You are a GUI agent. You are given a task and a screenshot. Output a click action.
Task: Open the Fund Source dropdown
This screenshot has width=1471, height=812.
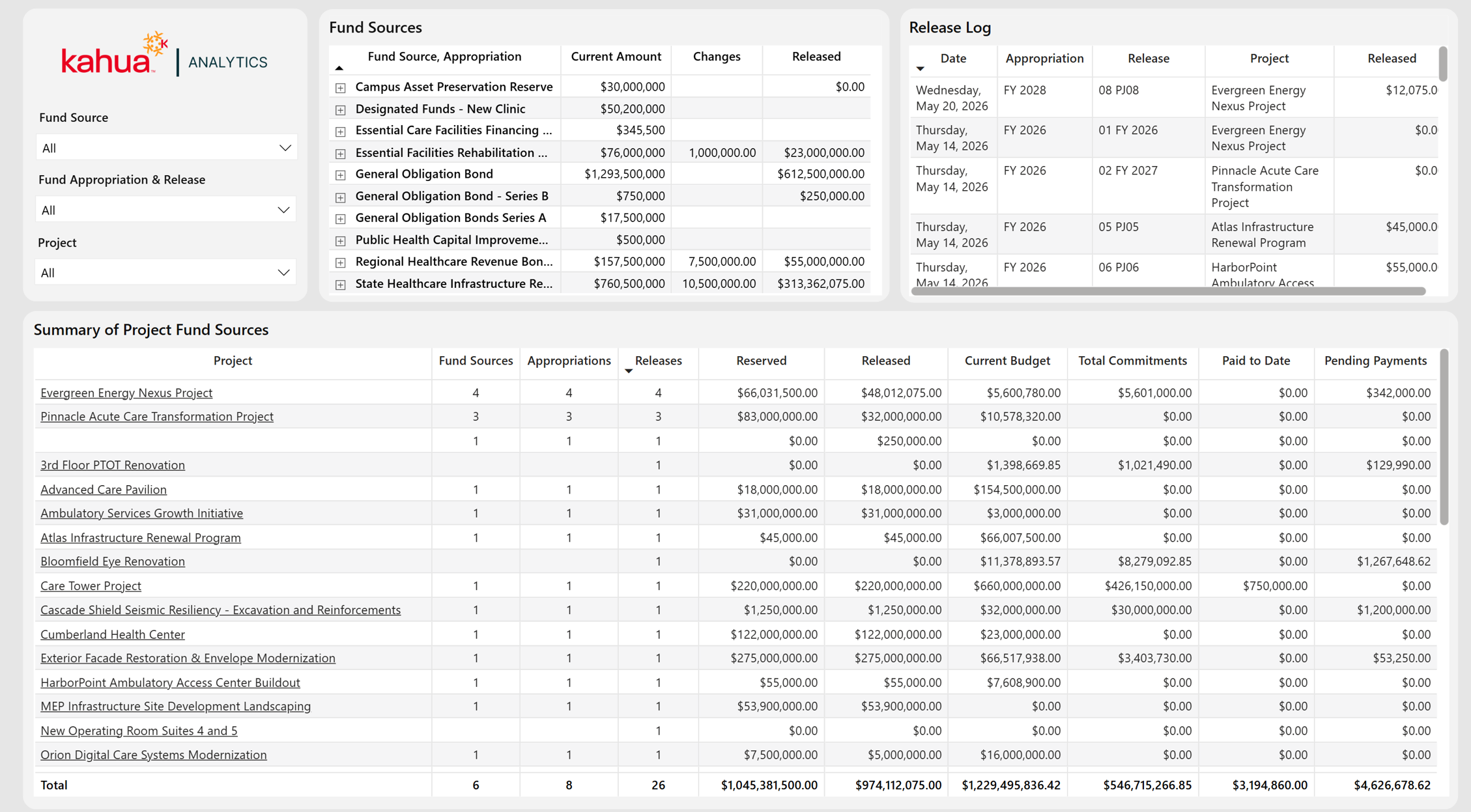[x=166, y=148]
